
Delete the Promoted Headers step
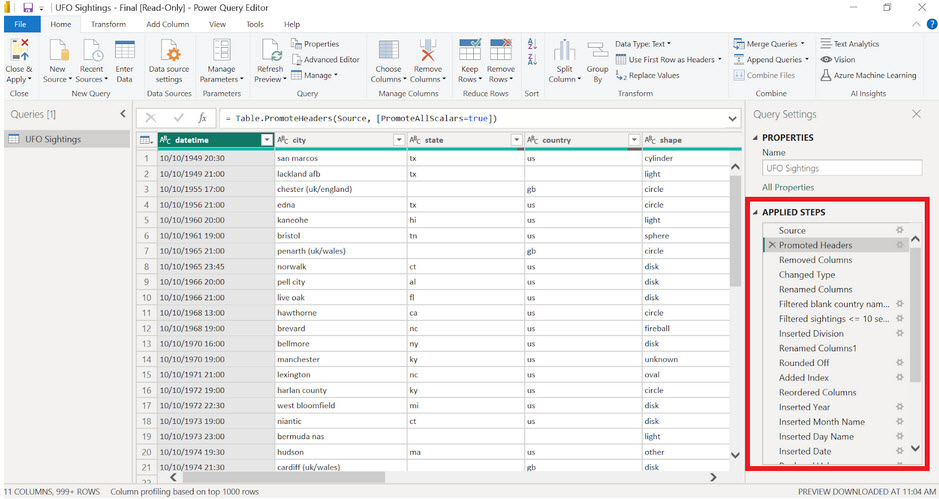tap(772, 245)
